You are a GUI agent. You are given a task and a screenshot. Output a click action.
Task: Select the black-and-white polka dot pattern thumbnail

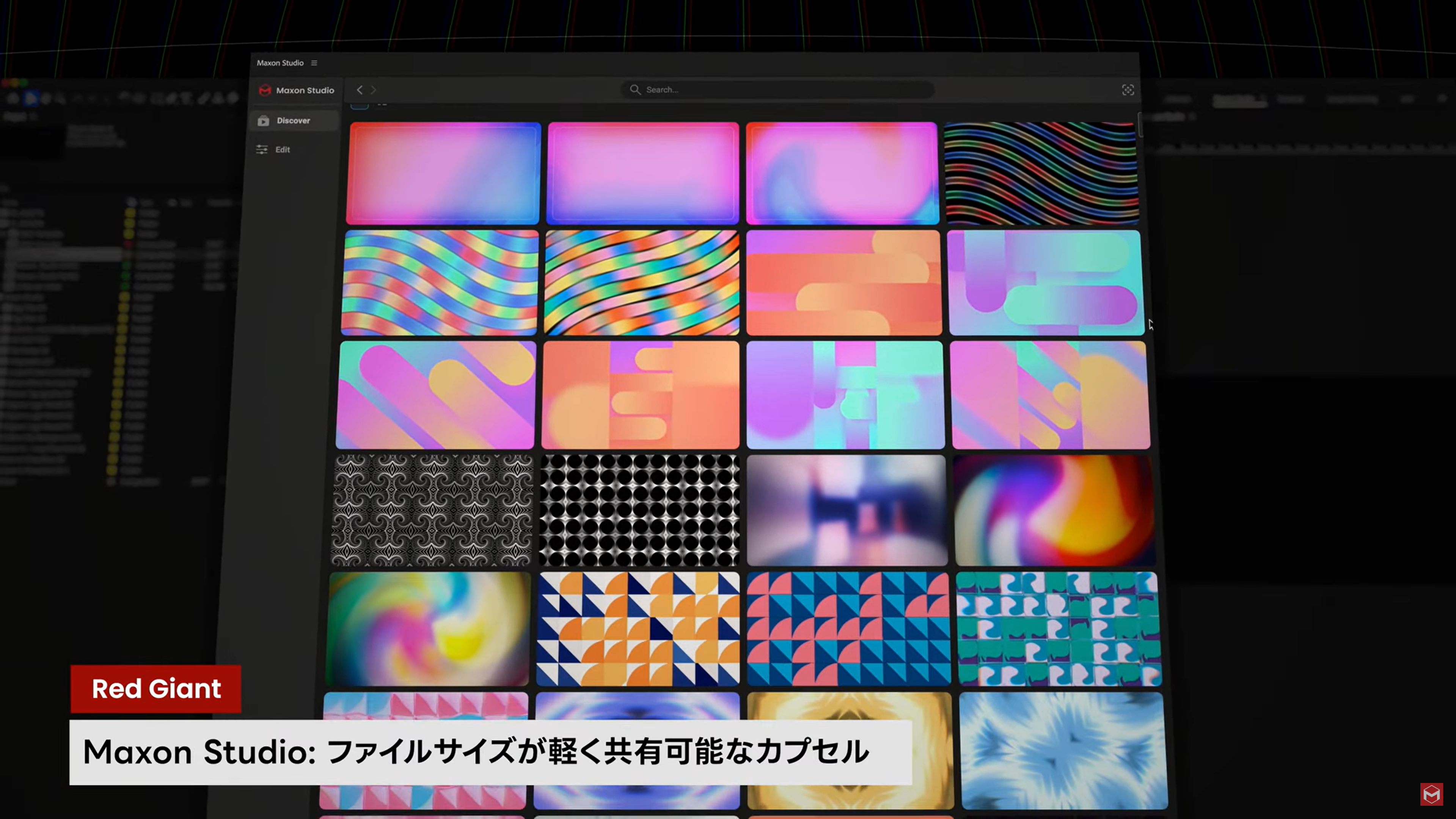(x=639, y=510)
